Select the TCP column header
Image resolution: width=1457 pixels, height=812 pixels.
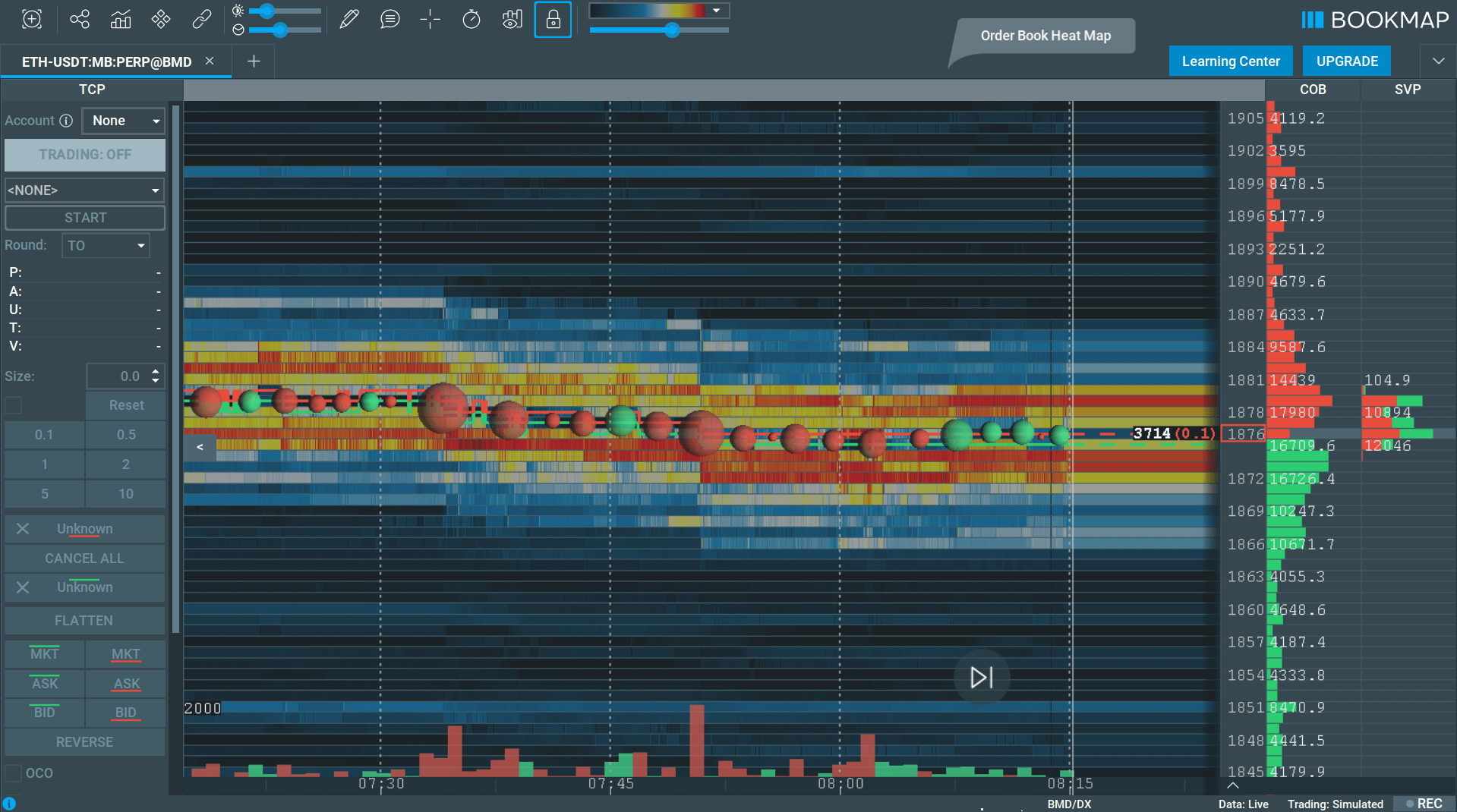click(92, 90)
